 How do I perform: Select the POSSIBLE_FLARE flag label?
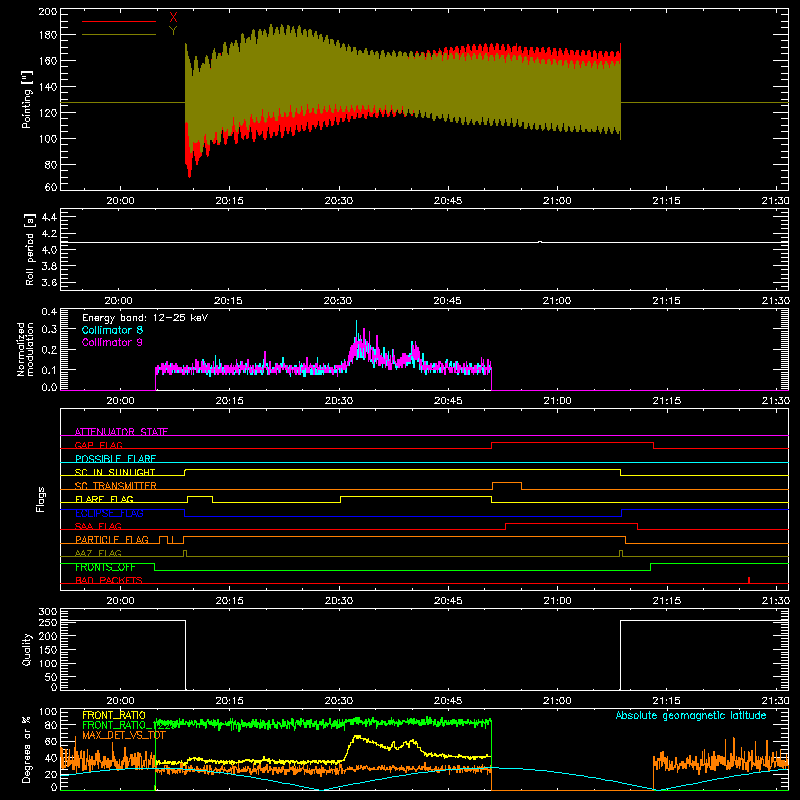115,459
